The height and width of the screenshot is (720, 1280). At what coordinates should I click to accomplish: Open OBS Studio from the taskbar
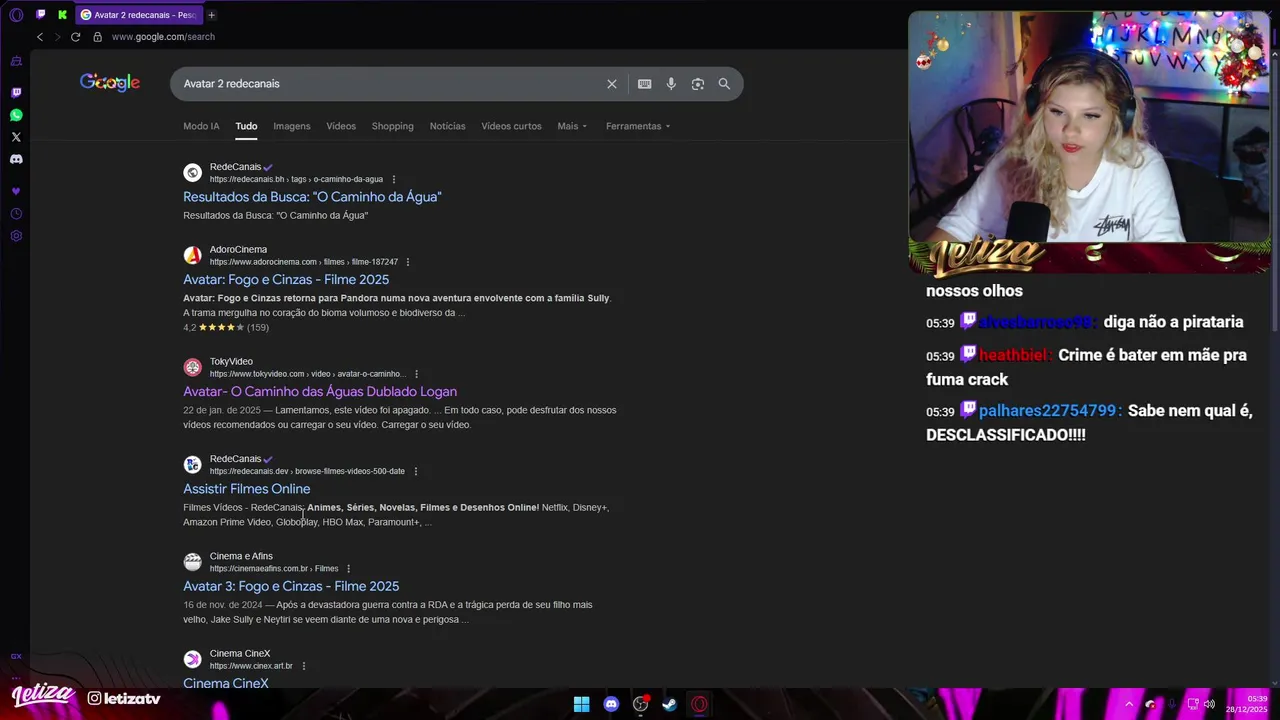click(641, 704)
